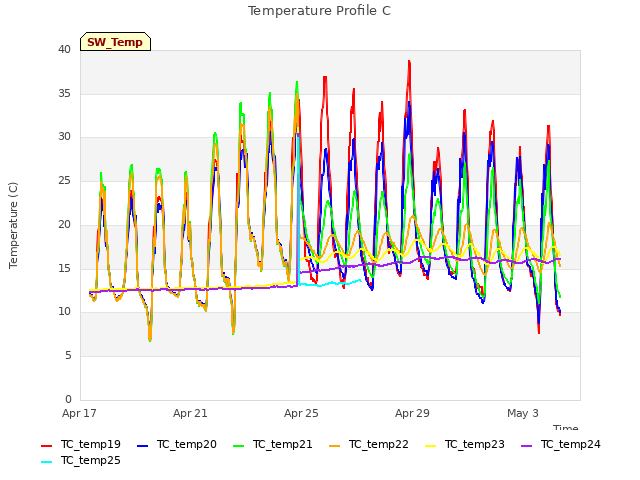640x480 pixels.
Task: Toggle TC_temp24 series in legend
Action: coord(561,444)
